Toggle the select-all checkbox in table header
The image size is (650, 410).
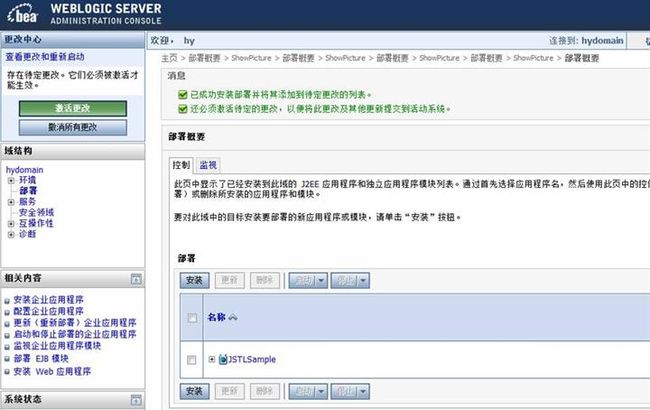coord(192,318)
